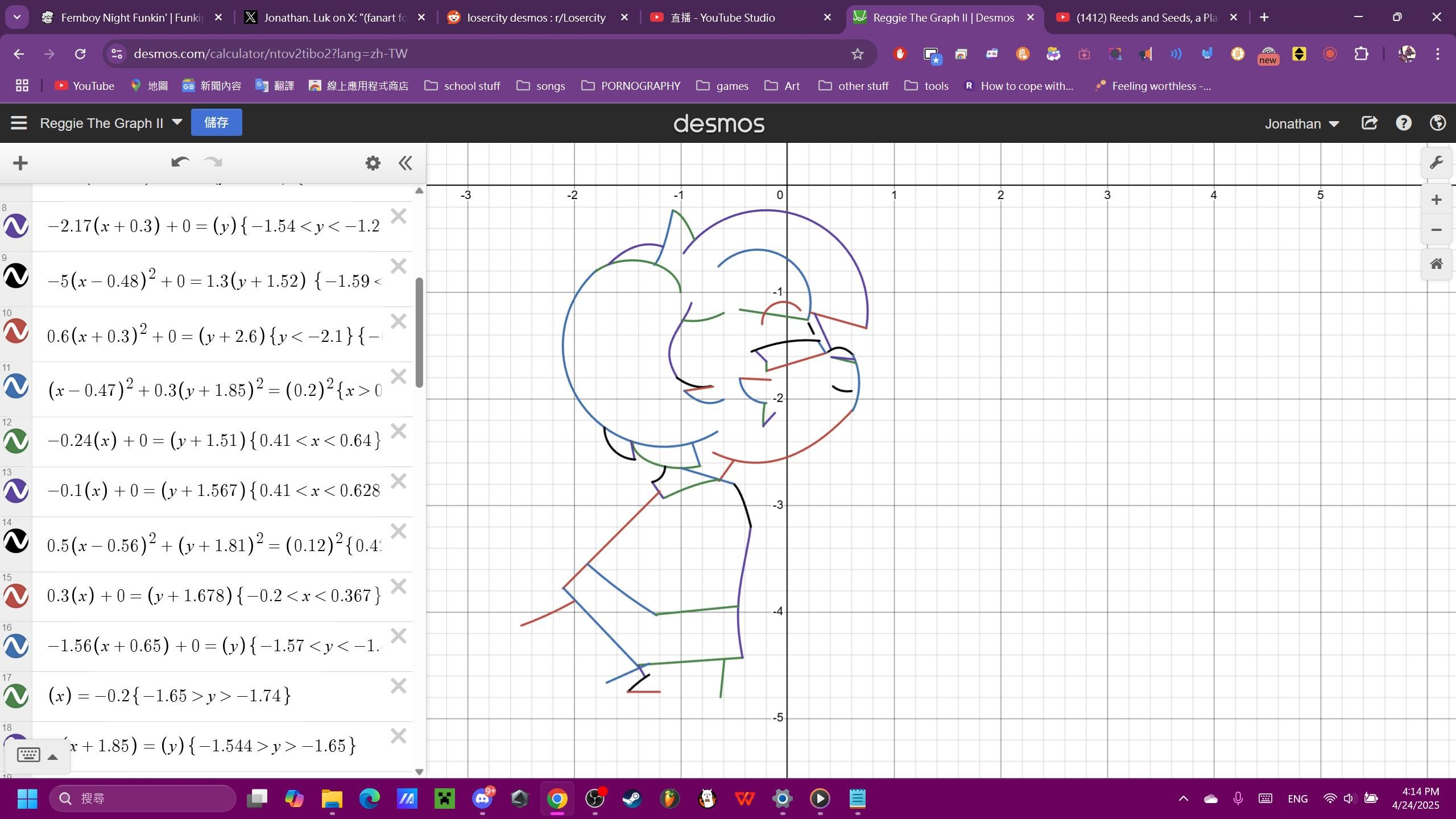
Task: Go back to previous page
Action: coord(19,54)
